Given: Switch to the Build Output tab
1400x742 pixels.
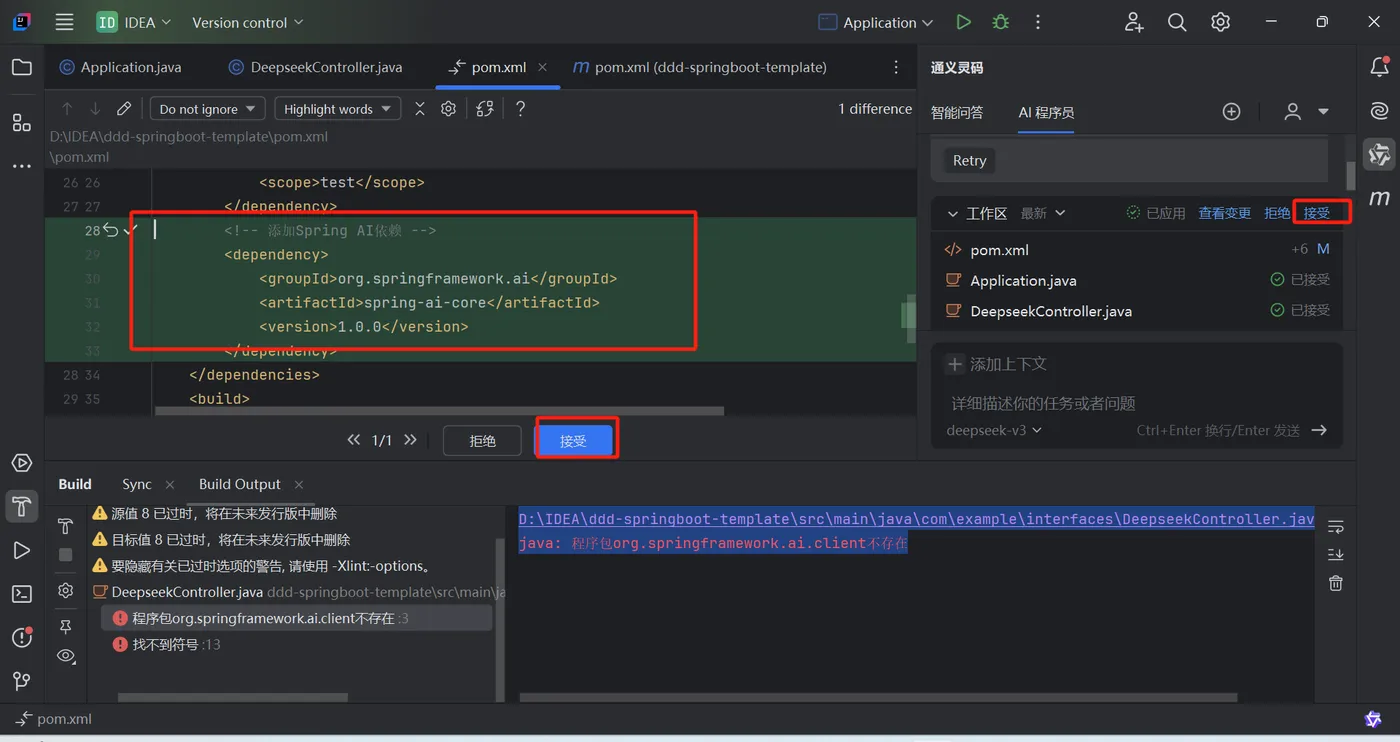Looking at the screenshot, I should [x=240, y=484].
